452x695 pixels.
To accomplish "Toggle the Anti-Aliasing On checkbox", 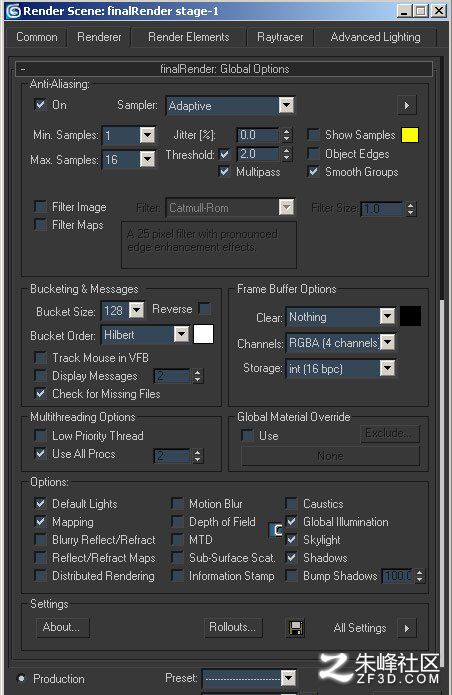I will click(x=40, y=105).
